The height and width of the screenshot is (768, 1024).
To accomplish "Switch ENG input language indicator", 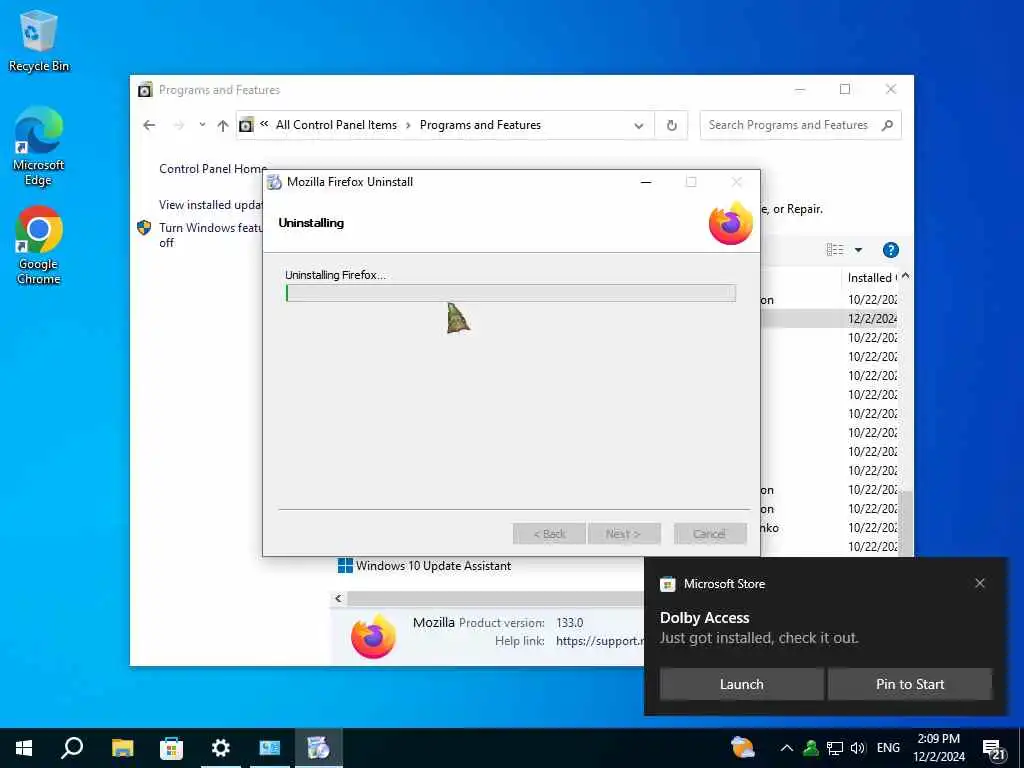I will [888, 748].
